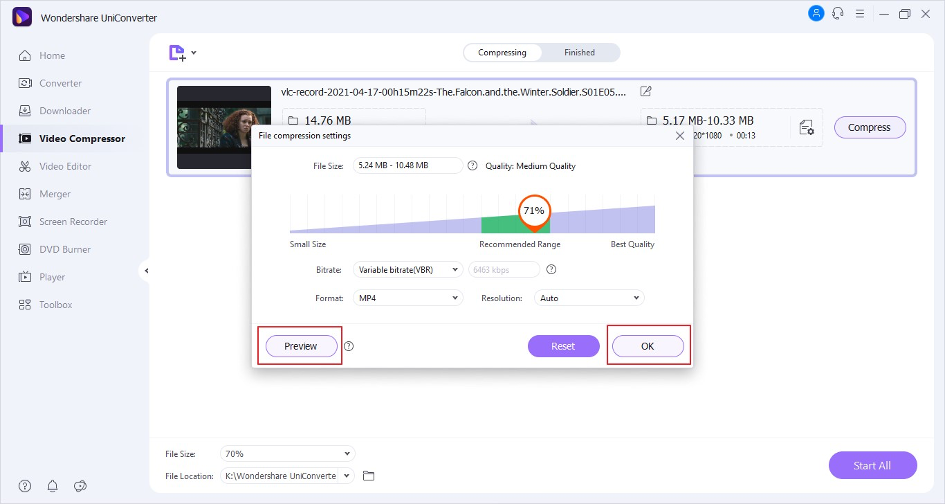Click the notification bell icon
This screenshot has height=504, width=945.
point(52,486)
